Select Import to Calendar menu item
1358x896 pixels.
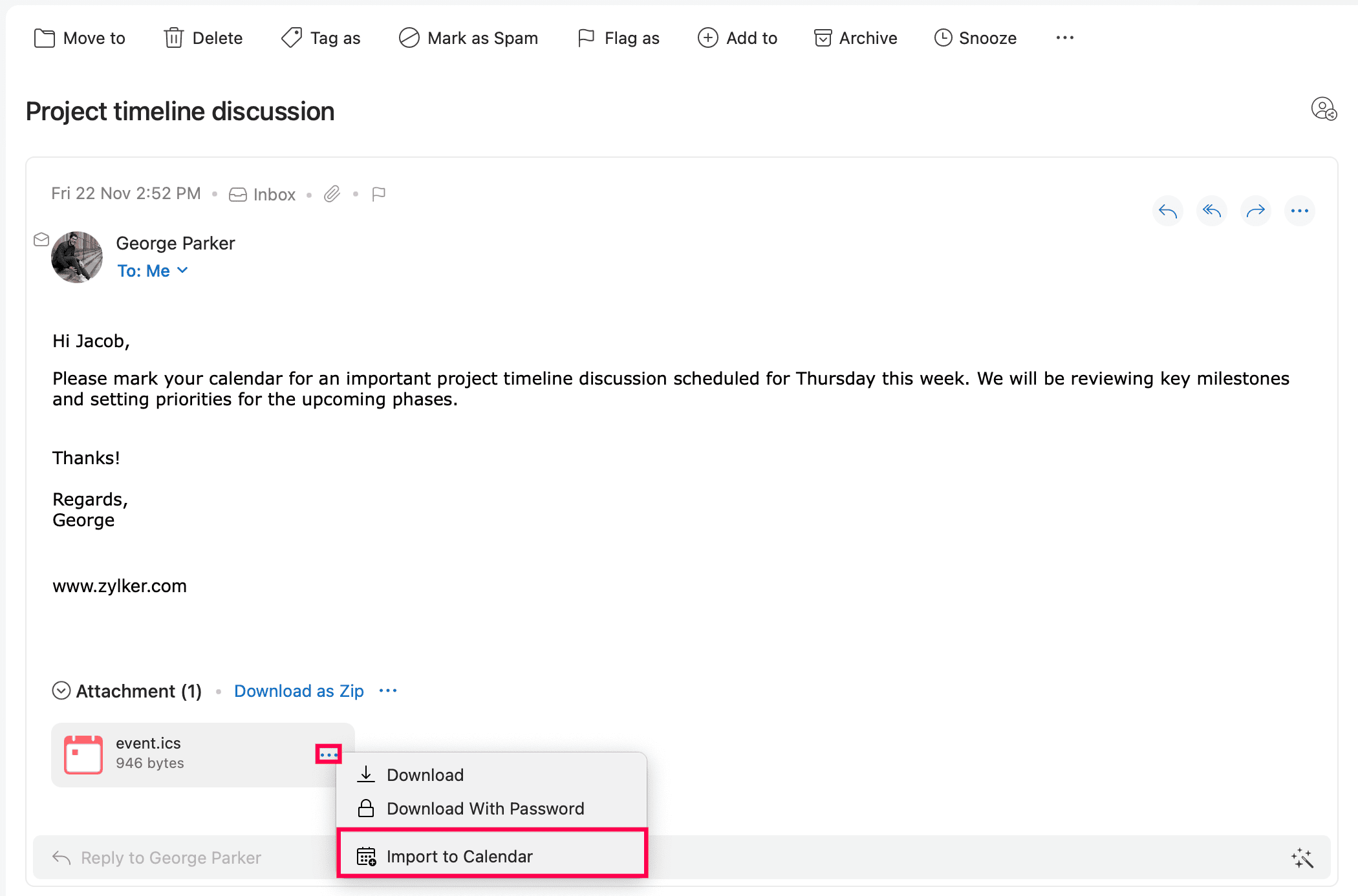coord(459,857)
